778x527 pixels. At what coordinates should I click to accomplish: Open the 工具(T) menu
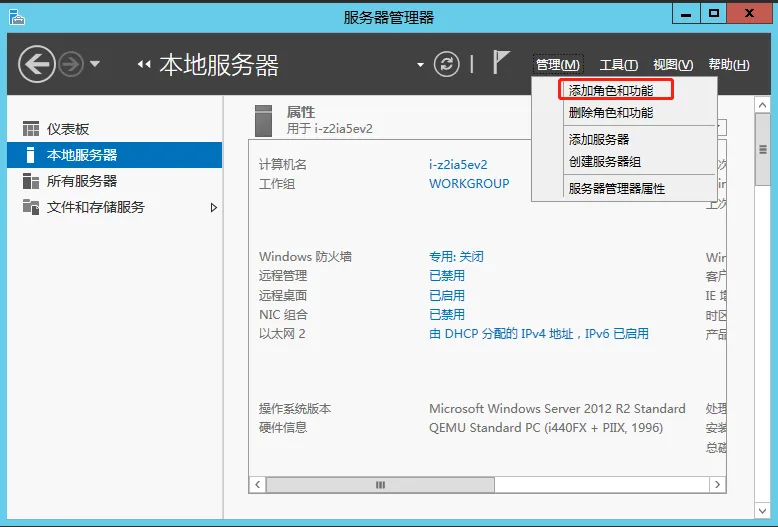coord(618,65)
